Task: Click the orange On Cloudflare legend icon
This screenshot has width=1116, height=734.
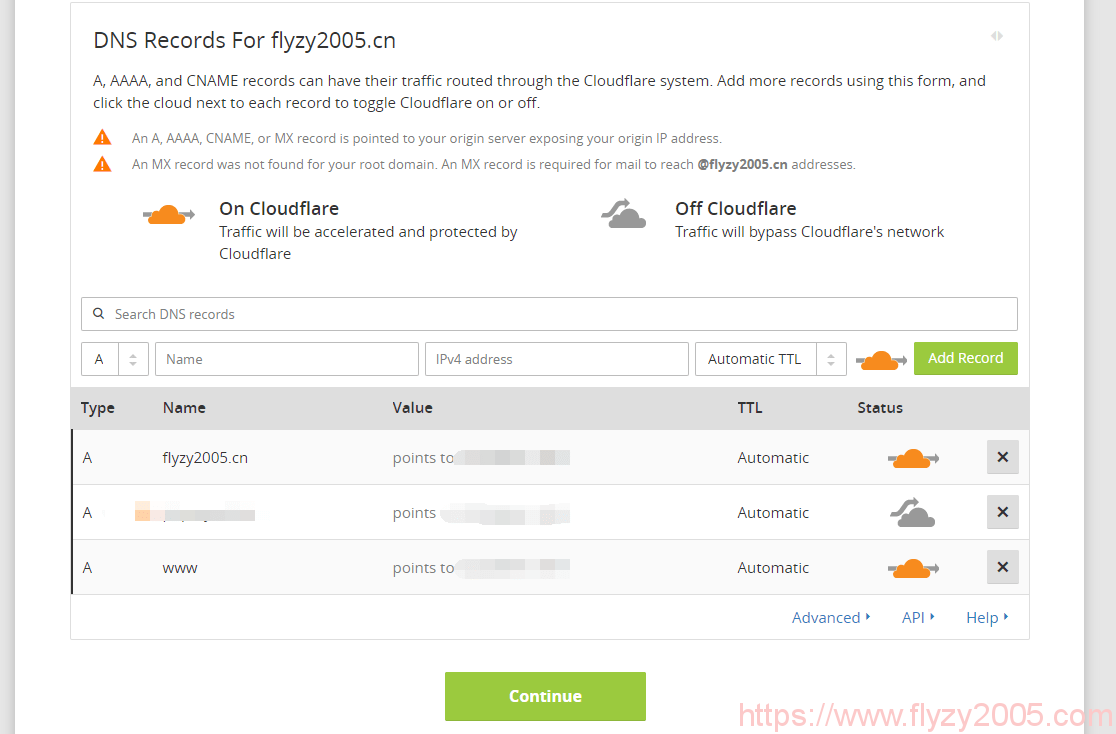Action: (x=169, y=214)
